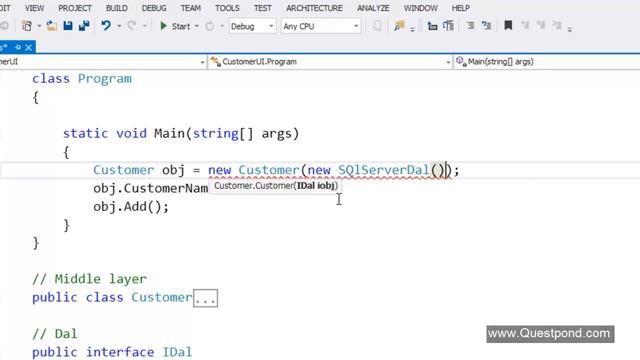
Task: Click on Main method name in code
Action: click(x=169, y=133)
